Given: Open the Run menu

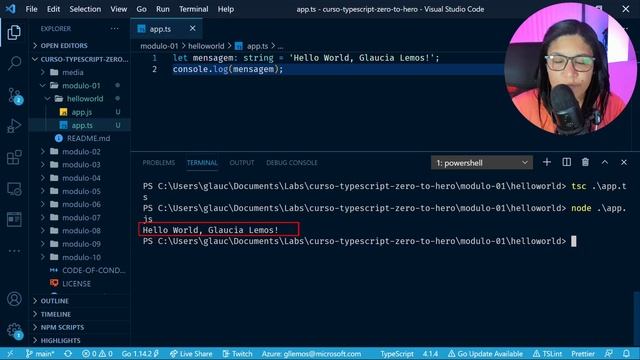Looking at the screenshot, I should [163, 9].
